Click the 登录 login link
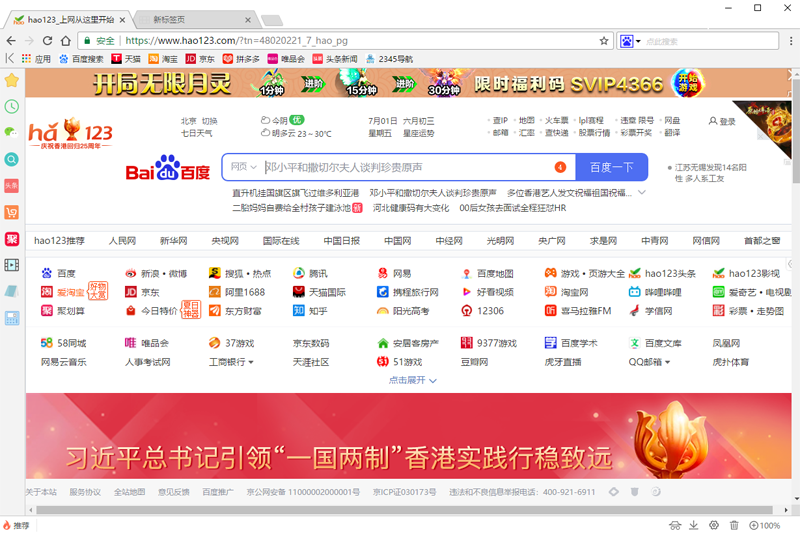Screen dimensions: 800x533 [722, 121]
